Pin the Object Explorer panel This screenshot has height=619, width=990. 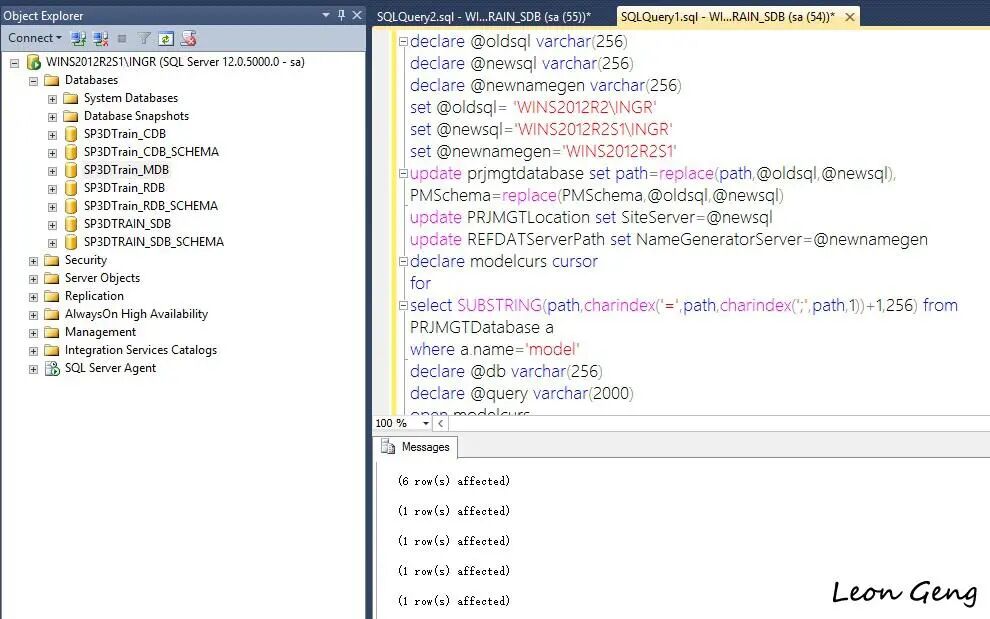click(x=342, y=15)
